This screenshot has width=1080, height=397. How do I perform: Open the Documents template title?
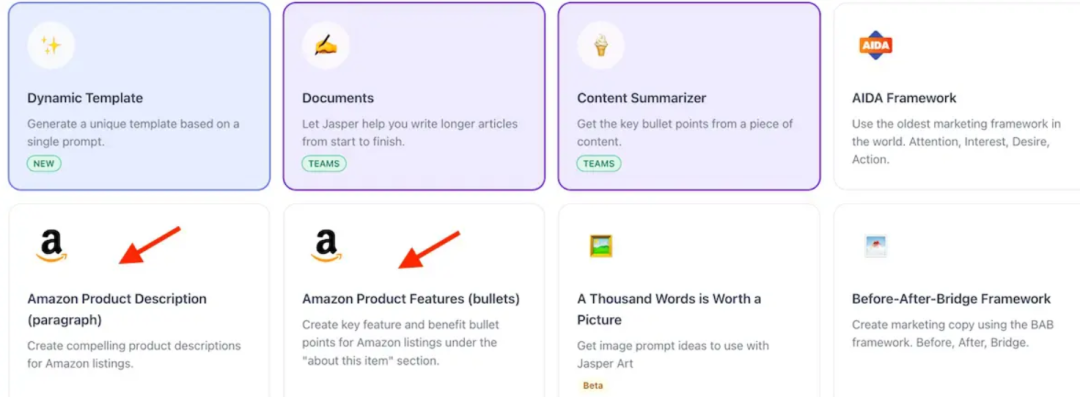(x=338, y=98)
